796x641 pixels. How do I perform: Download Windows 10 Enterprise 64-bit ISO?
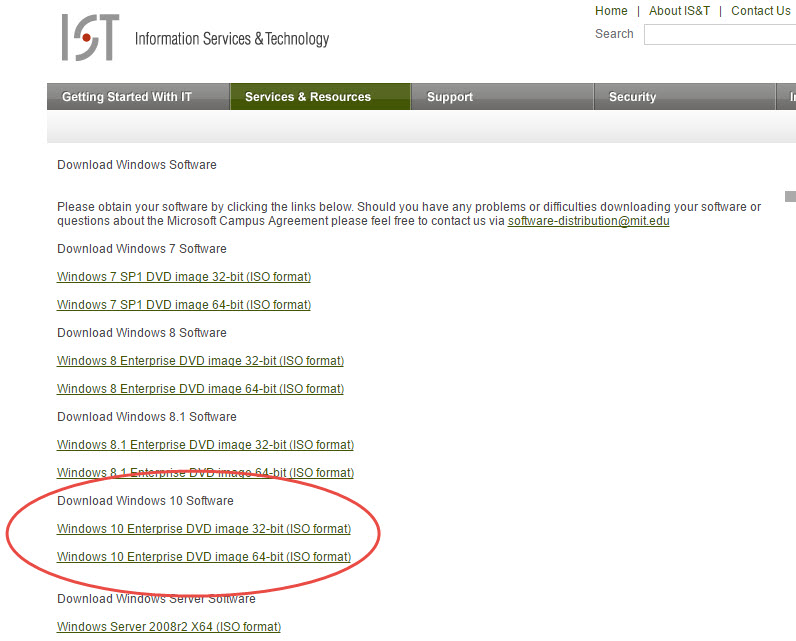pos(204,556)
